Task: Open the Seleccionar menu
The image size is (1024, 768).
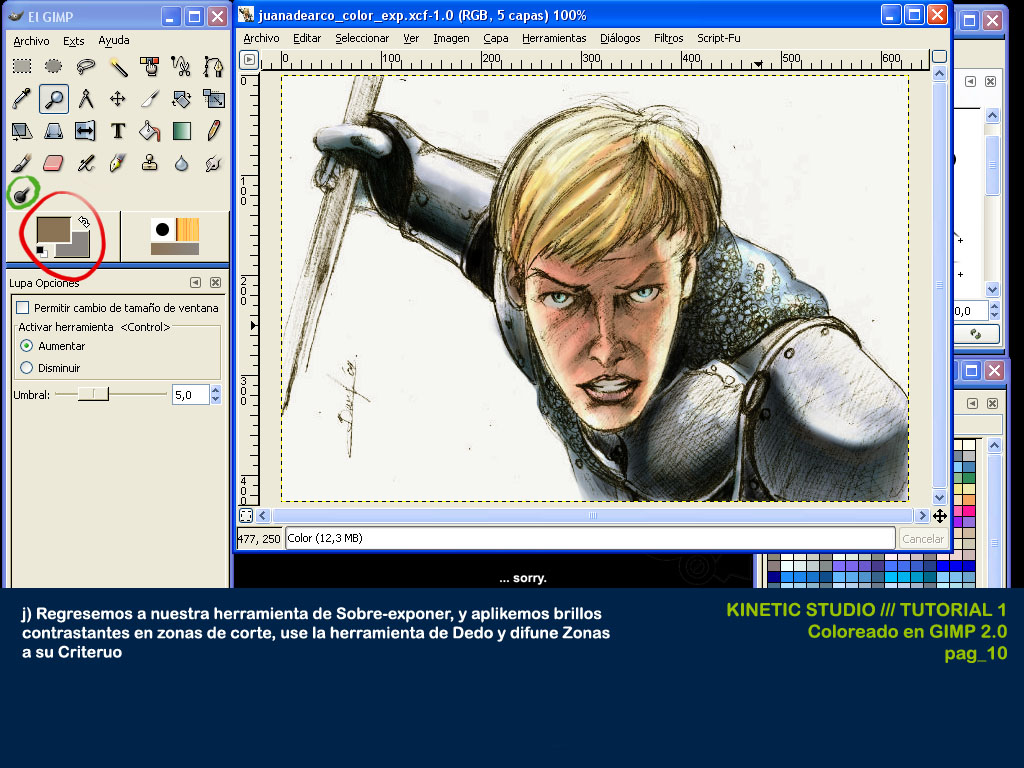Action: click(362, 39)
